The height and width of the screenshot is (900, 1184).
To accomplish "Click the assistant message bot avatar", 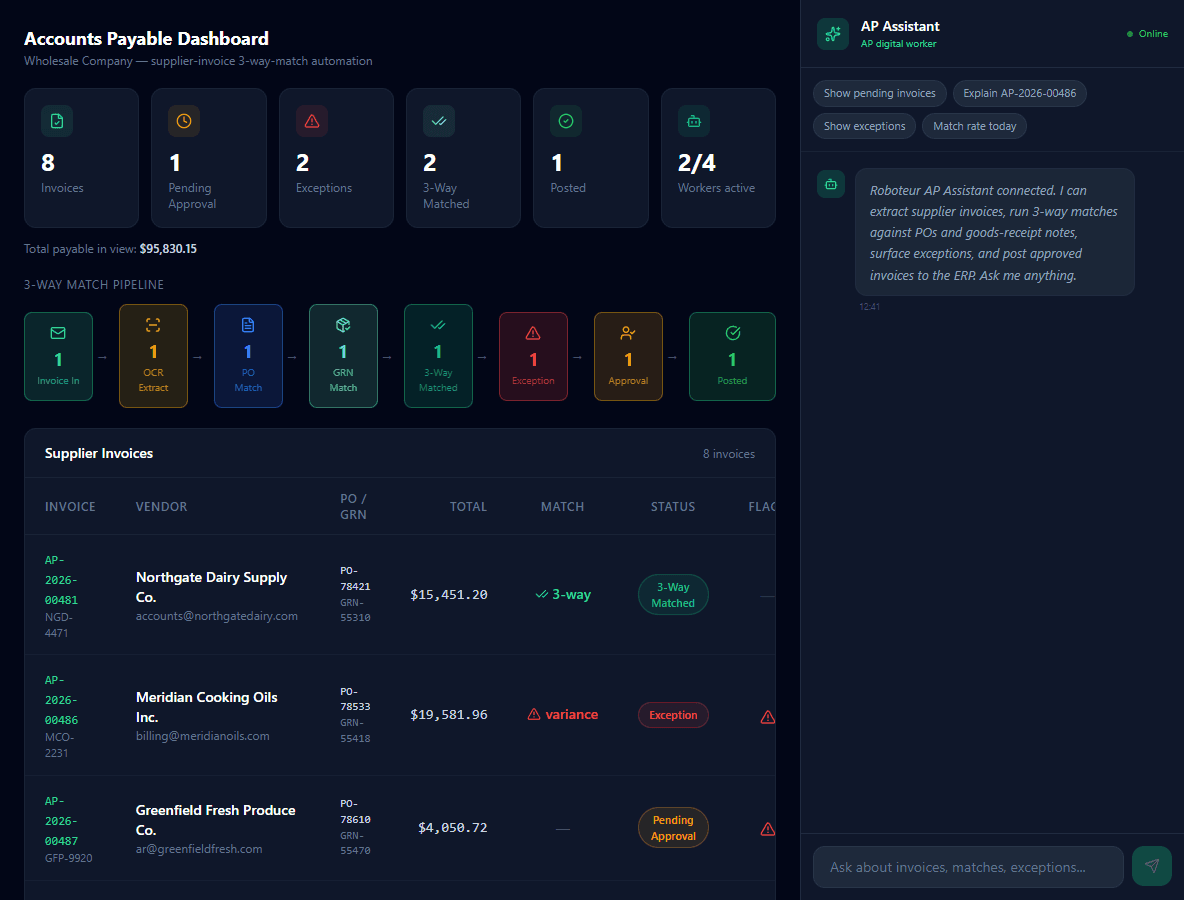I will pyautogui.click(x=831, y=184).
